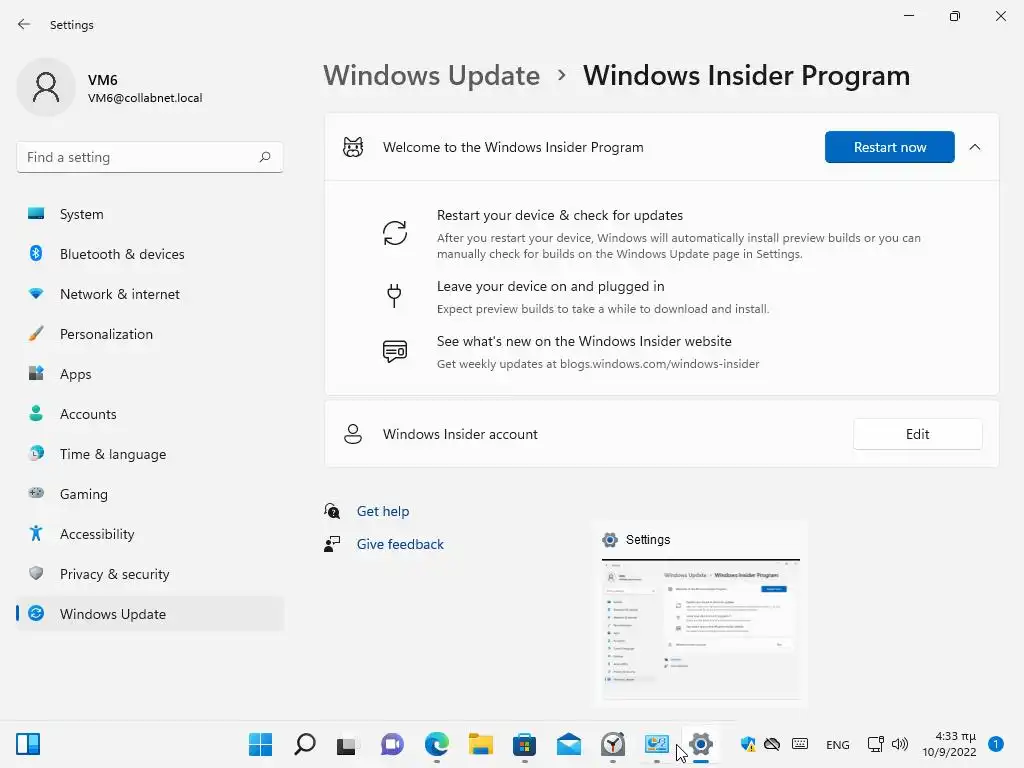This screenshot has height=768, width=1024.
Task: Open Accounts settings
Action: (150, 414)
